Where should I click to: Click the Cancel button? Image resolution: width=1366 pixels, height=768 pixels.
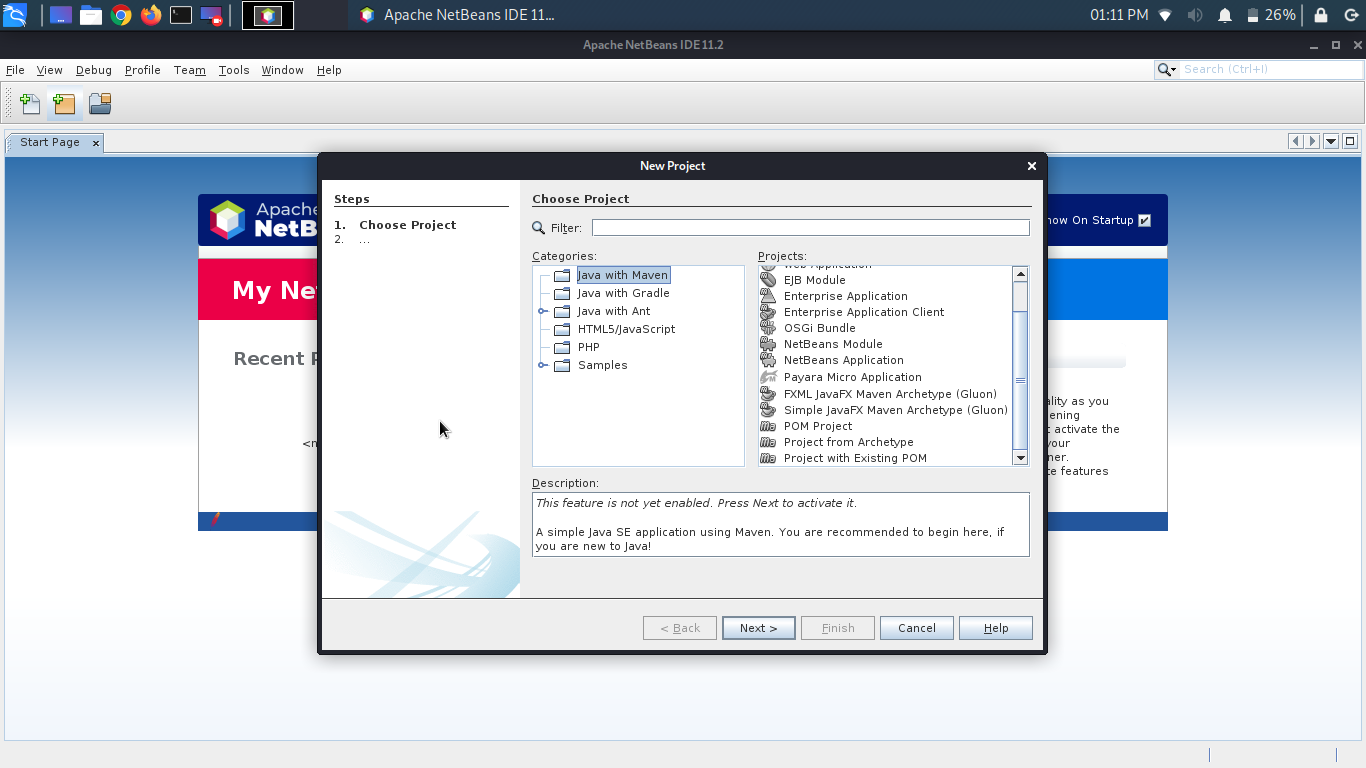pyautogui.click(x=916, y=628)
